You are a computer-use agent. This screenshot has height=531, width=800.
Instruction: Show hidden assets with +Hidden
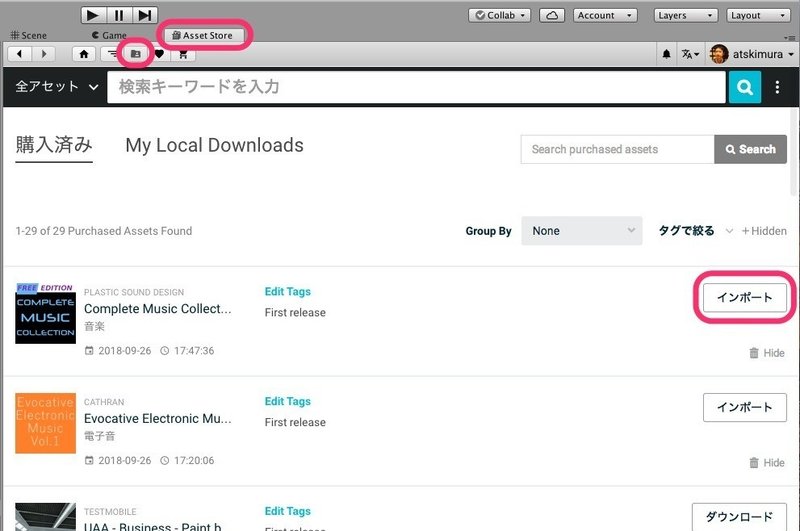764,231
